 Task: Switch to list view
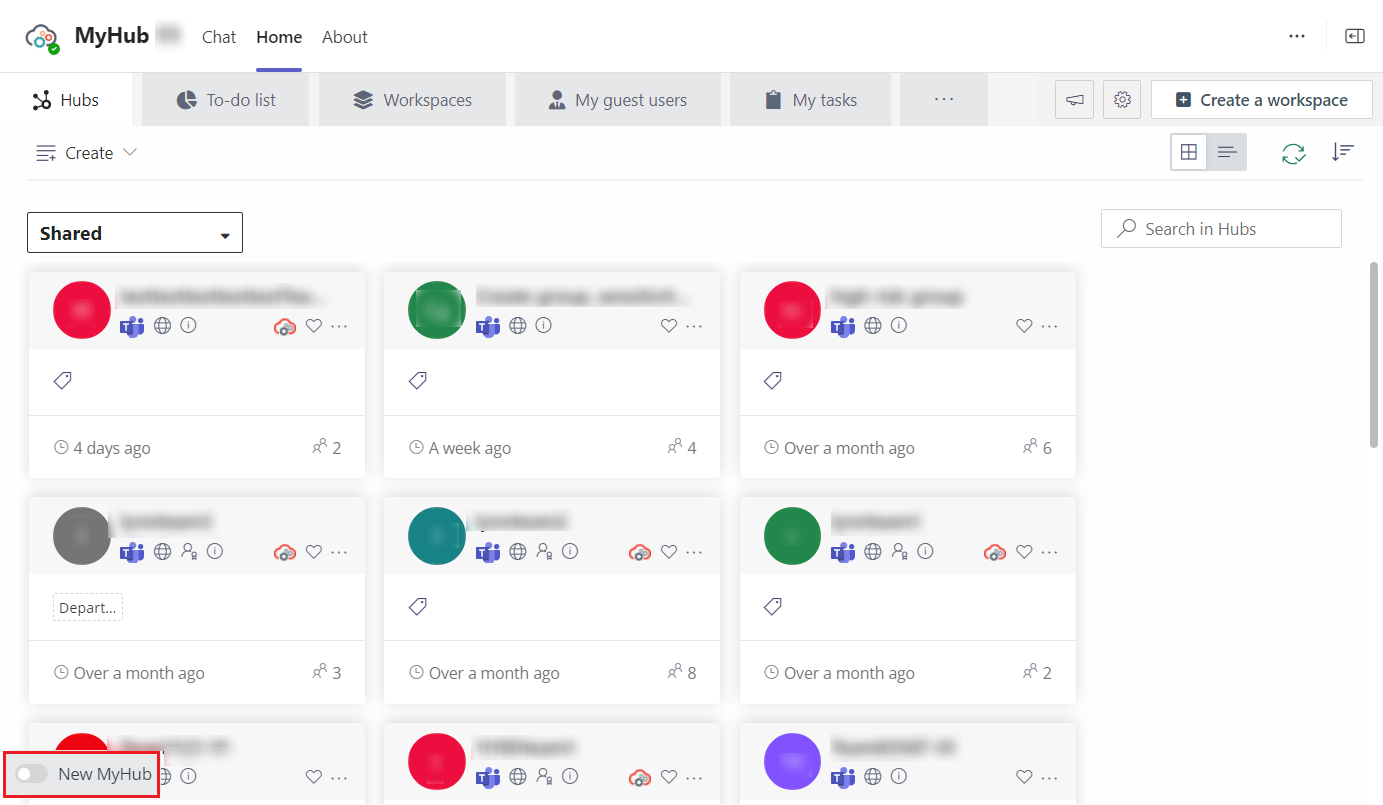[1227, 152]
